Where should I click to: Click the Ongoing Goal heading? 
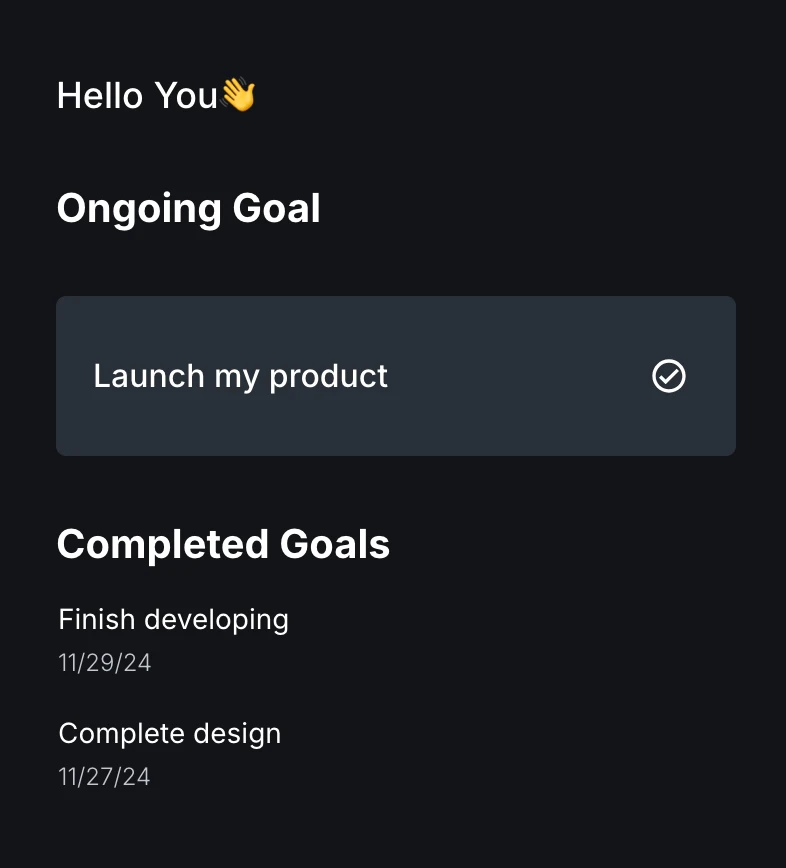tap(188, 209)
